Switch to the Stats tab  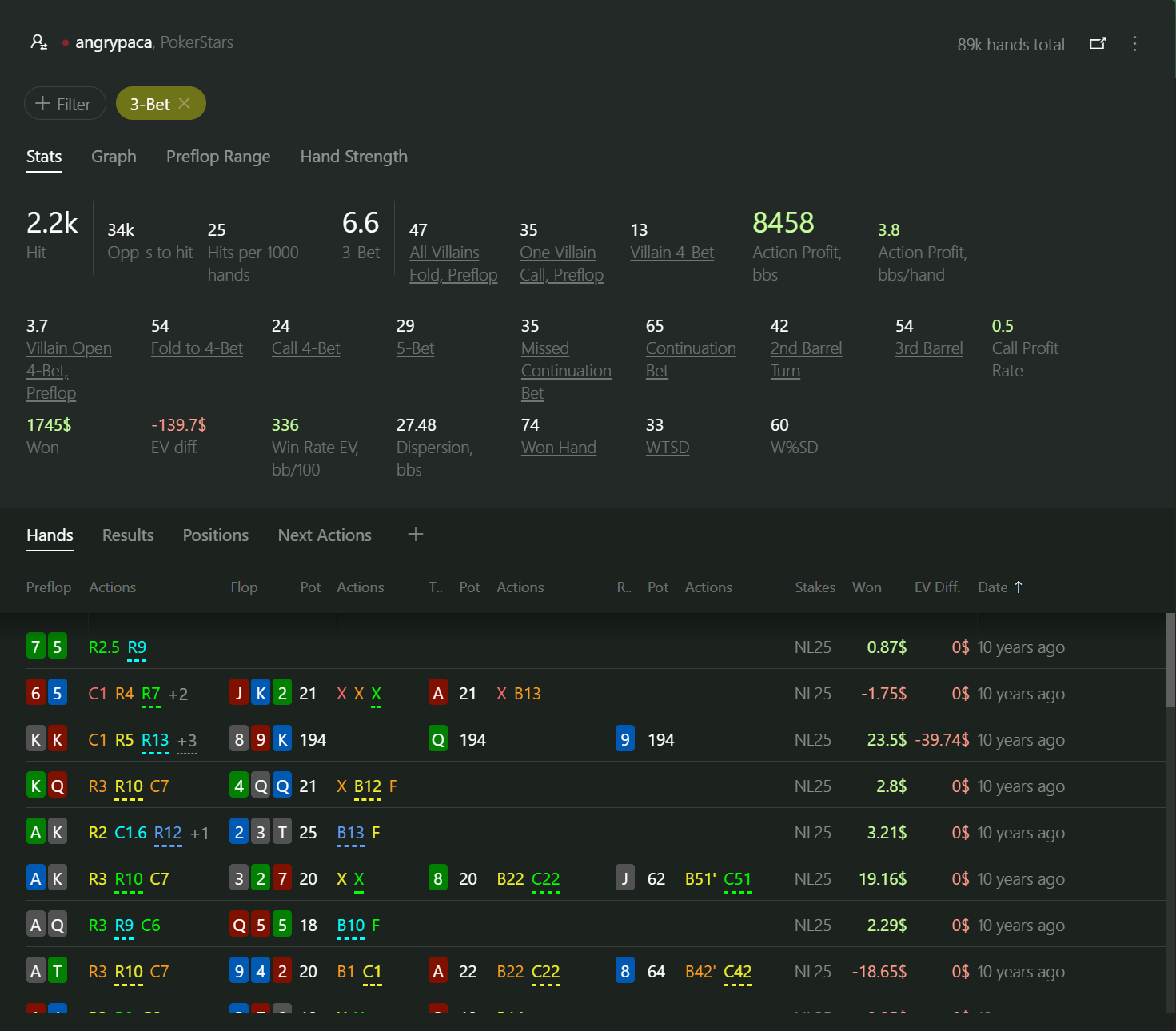click(44, 157)
